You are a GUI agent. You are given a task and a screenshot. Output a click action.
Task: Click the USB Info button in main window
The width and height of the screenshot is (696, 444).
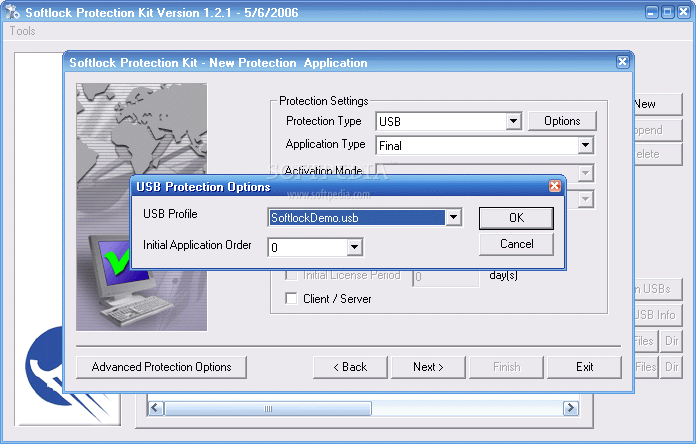click(x=657, y=315)
